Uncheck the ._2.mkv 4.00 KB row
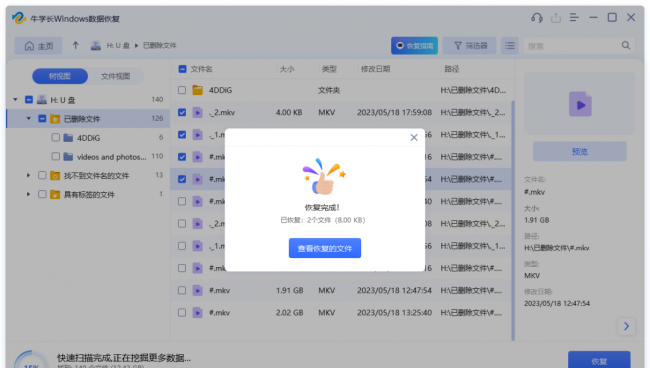Image resolution: width=650 pixels, height=368 pixels. click(182, 112)
